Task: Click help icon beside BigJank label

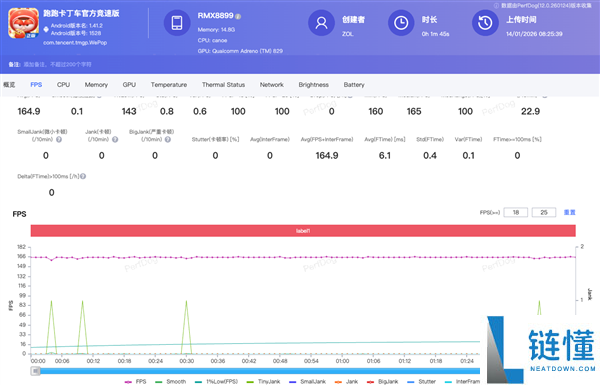Action: tap(168, 140)
